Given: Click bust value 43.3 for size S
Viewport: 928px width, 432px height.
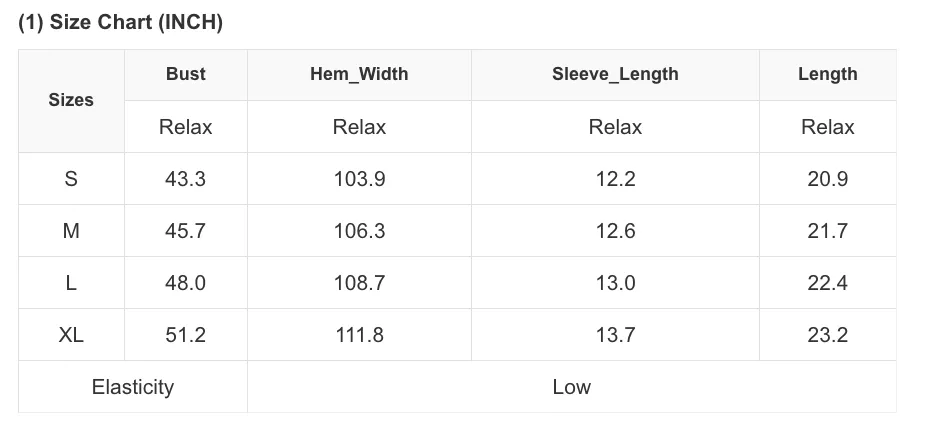Looking at the screenshot, I should 186,178.
